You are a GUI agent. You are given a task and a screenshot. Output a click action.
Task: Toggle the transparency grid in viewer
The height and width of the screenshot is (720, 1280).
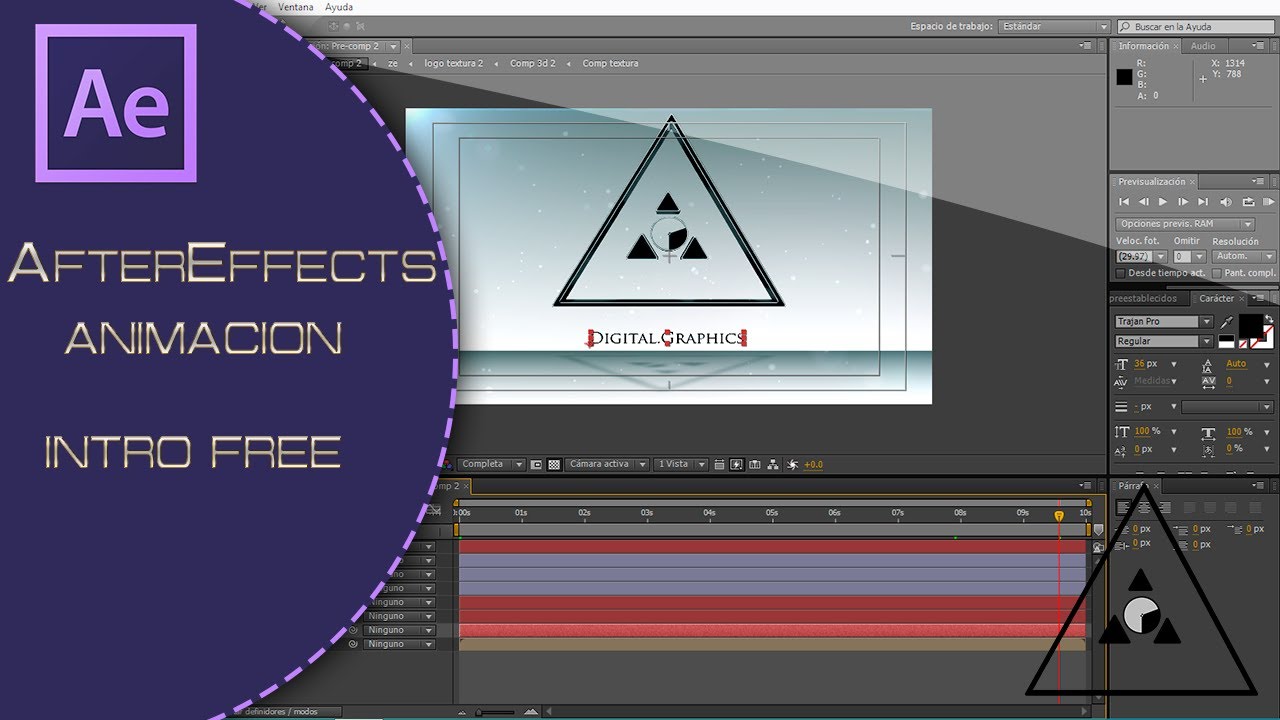[554, 464]
